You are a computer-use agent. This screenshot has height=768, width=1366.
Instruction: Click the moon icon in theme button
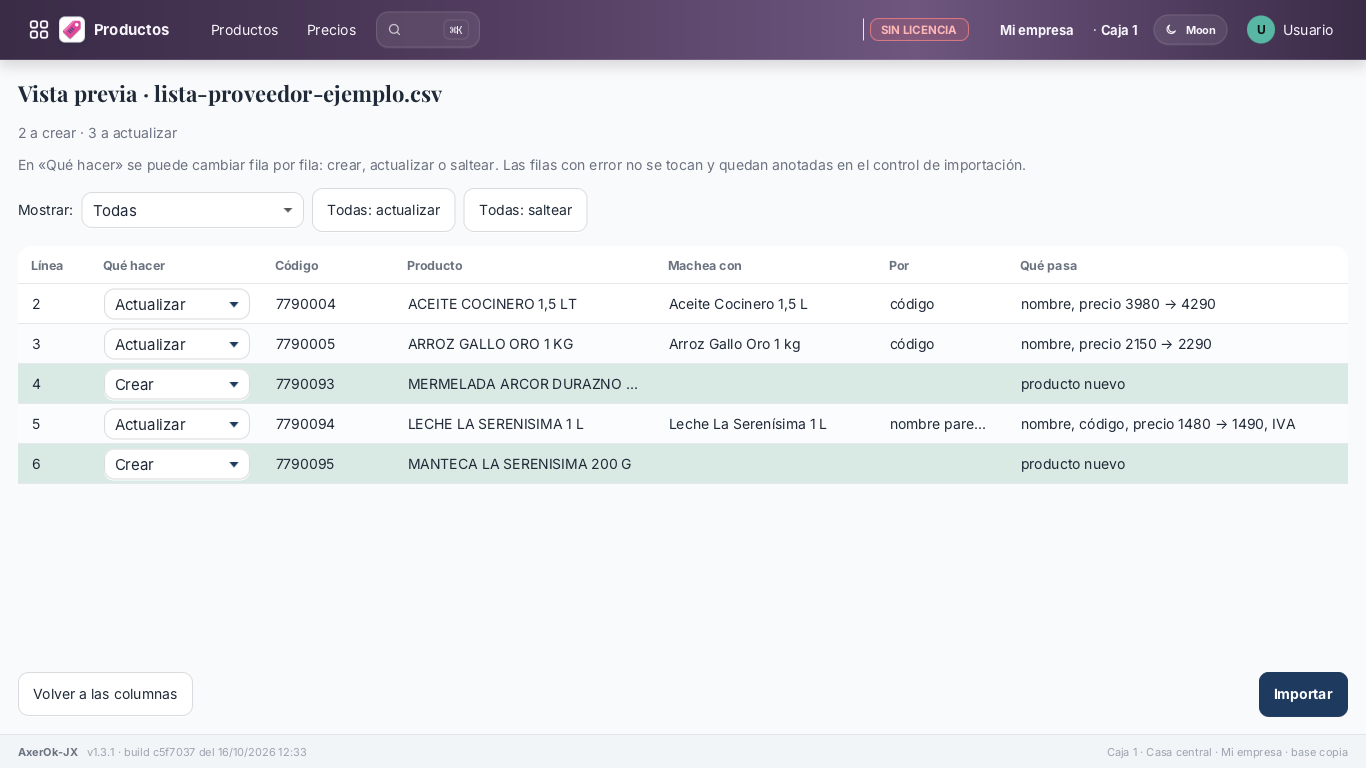1171,30
